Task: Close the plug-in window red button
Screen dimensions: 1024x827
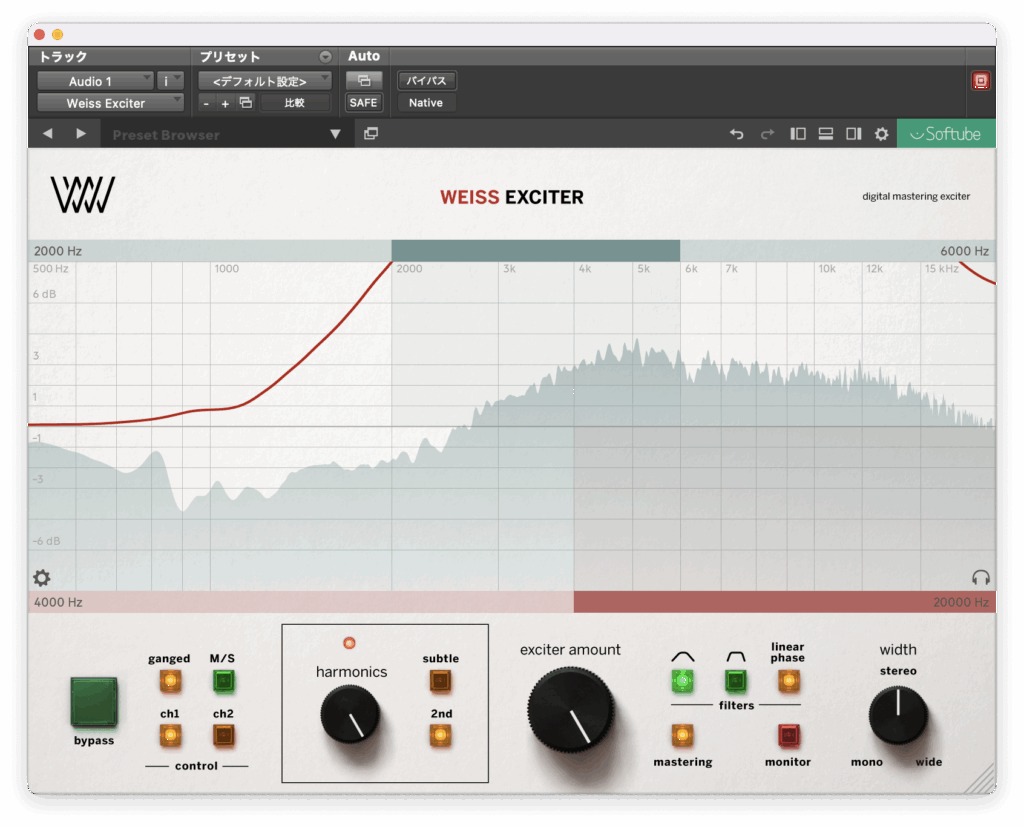Action: (x=39, y=34)
